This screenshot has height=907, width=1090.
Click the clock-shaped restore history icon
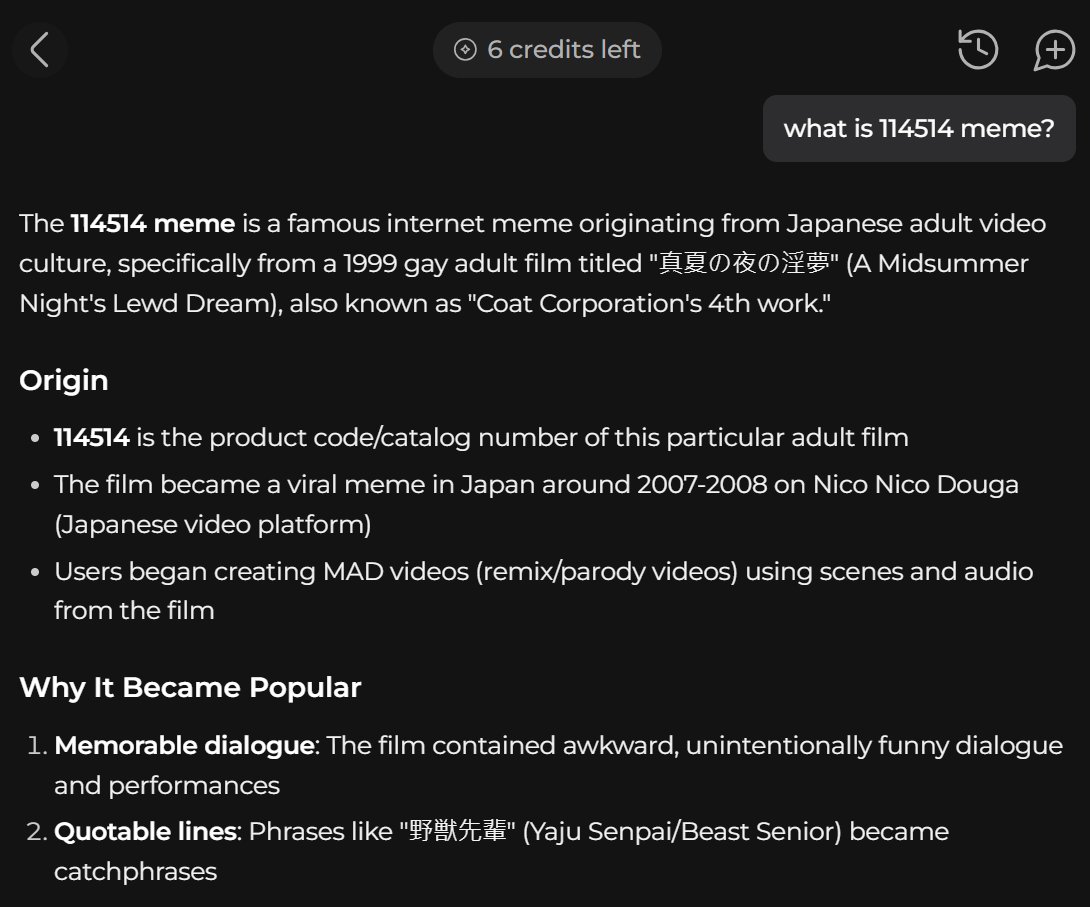[978, 49]
